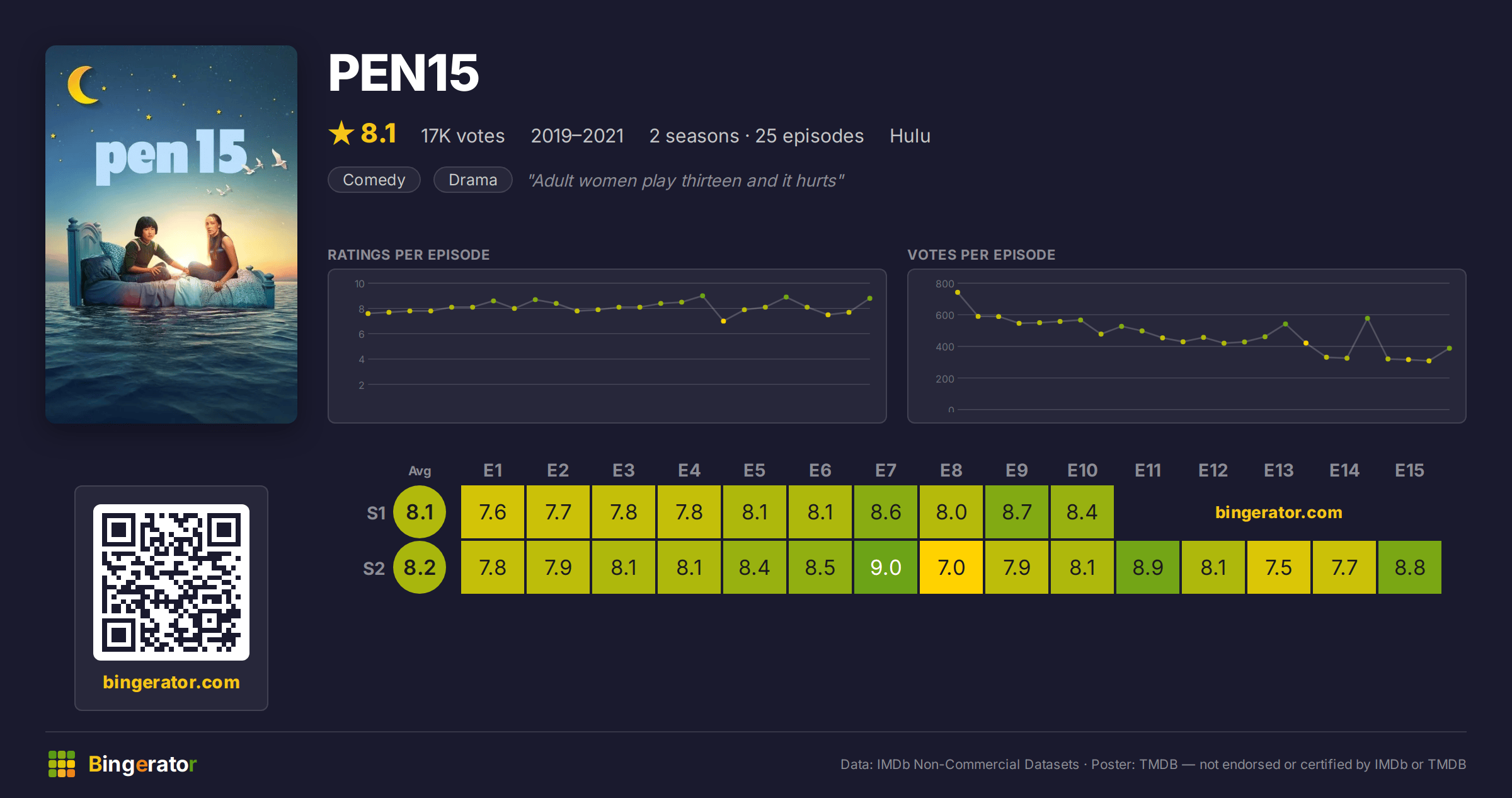Select S1 E9 cell rated 8.7
Screen dimensions: 1512x798
tap(1017, 512)
